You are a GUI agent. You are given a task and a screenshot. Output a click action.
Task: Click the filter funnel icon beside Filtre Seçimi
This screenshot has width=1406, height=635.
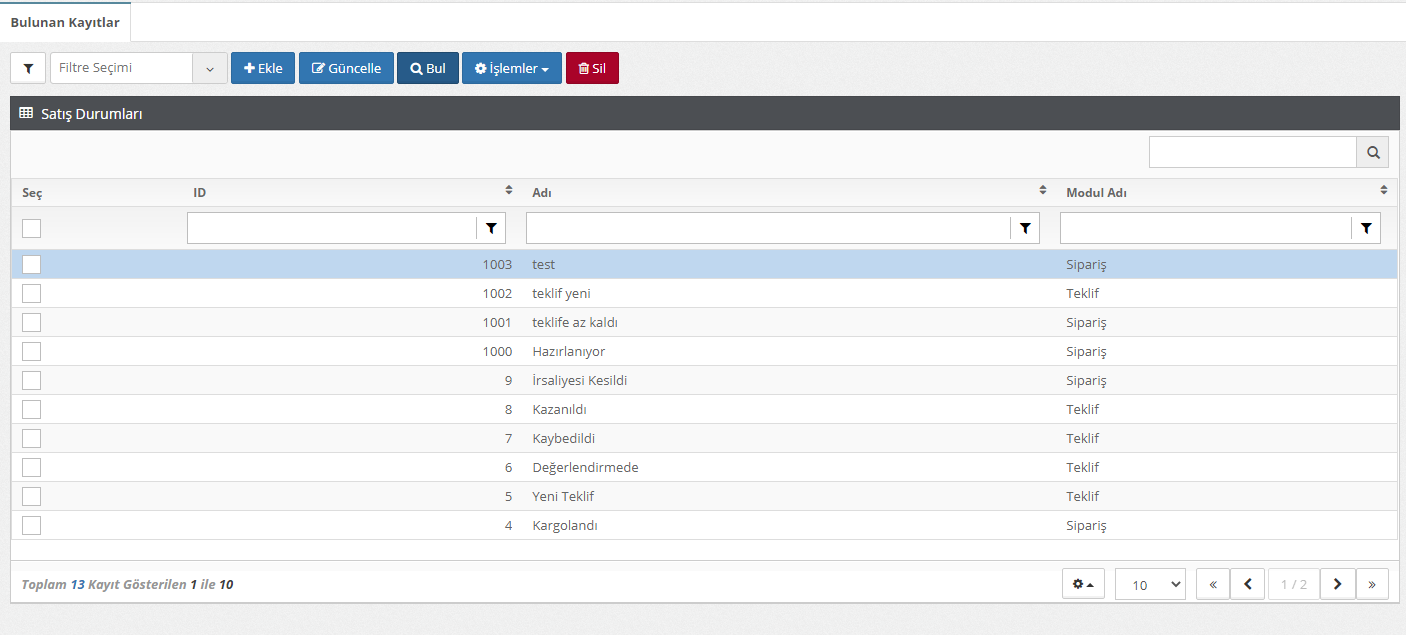[28, 68]
